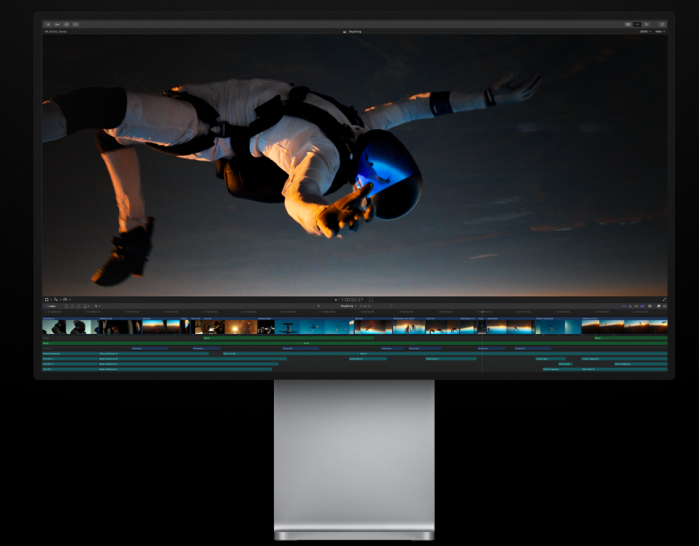700x546 pixels.
Task: Toggle the Timeline visibility button
Action: (x=638, y=23)
